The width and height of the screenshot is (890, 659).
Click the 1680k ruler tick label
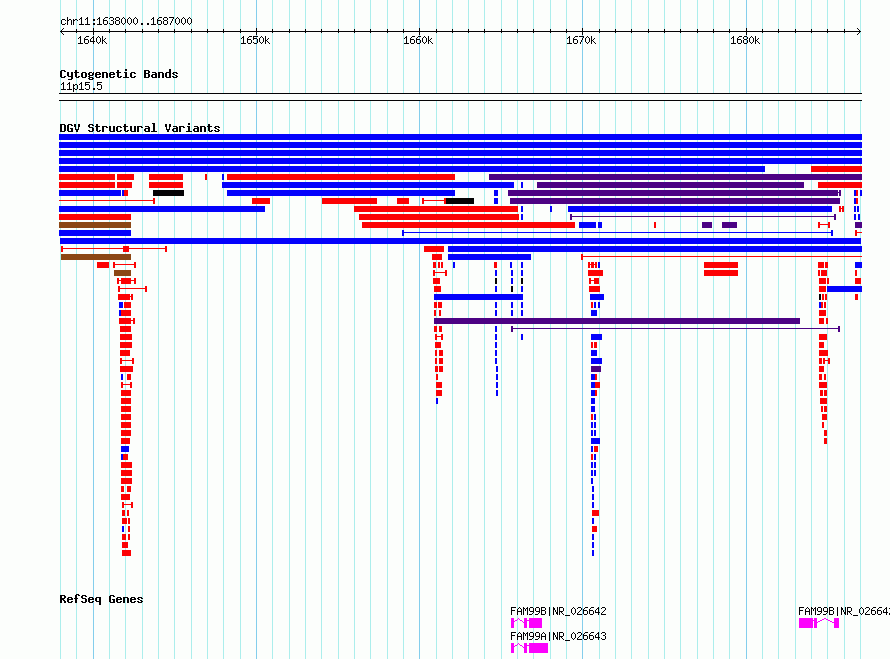[x=745, y=40]
